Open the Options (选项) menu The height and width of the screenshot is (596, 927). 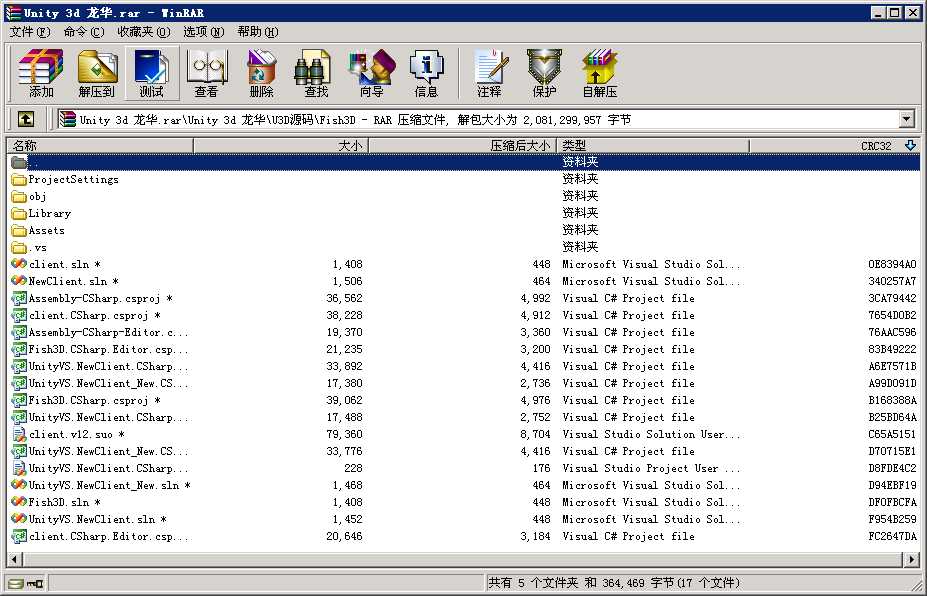(203, 32)
